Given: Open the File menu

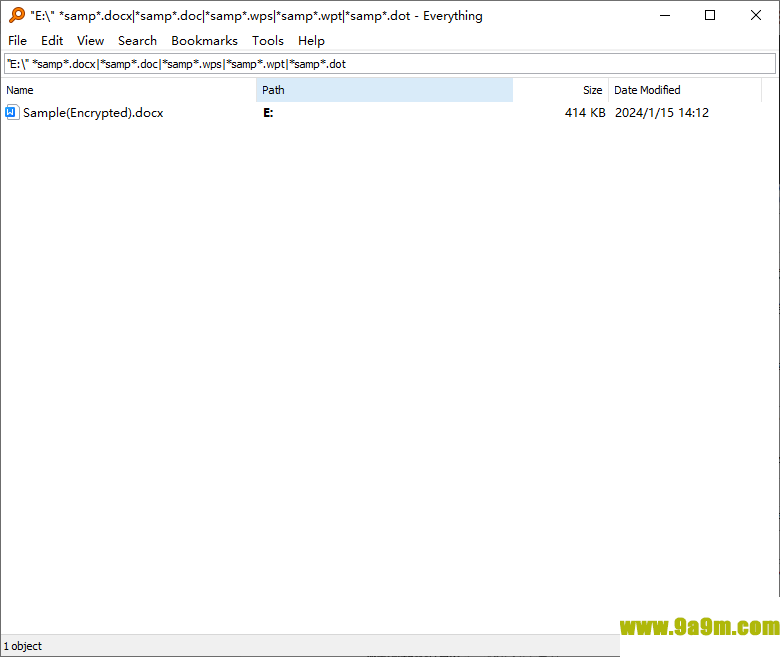Looking at the screenshot, I should tap(17, 41).
